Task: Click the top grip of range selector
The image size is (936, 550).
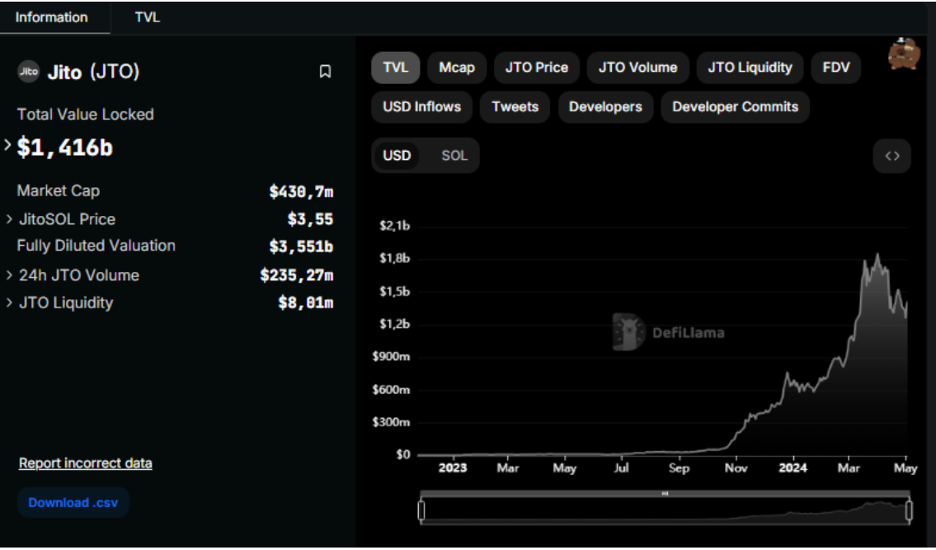Action: [x=664, y=494]
